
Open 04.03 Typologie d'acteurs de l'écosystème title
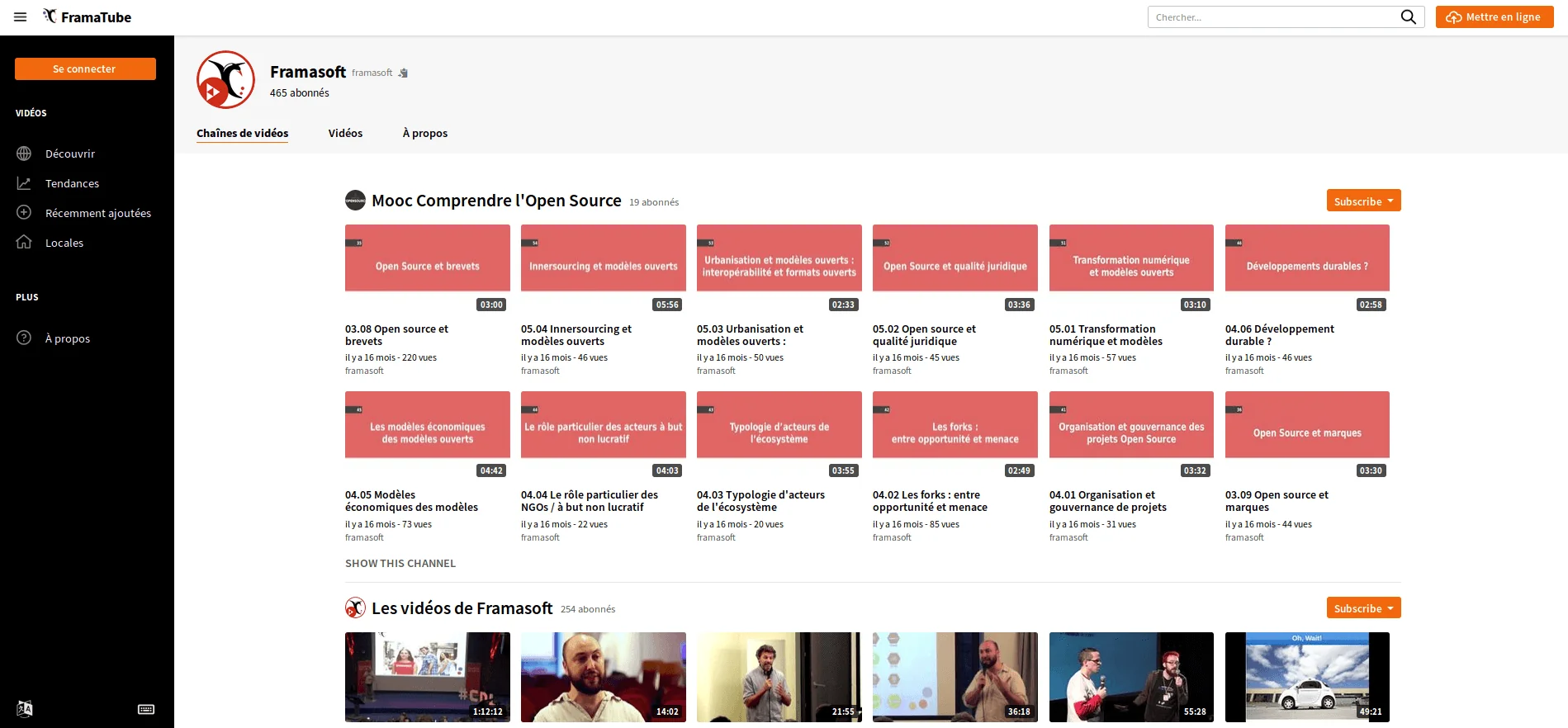(x=760, y=501)
